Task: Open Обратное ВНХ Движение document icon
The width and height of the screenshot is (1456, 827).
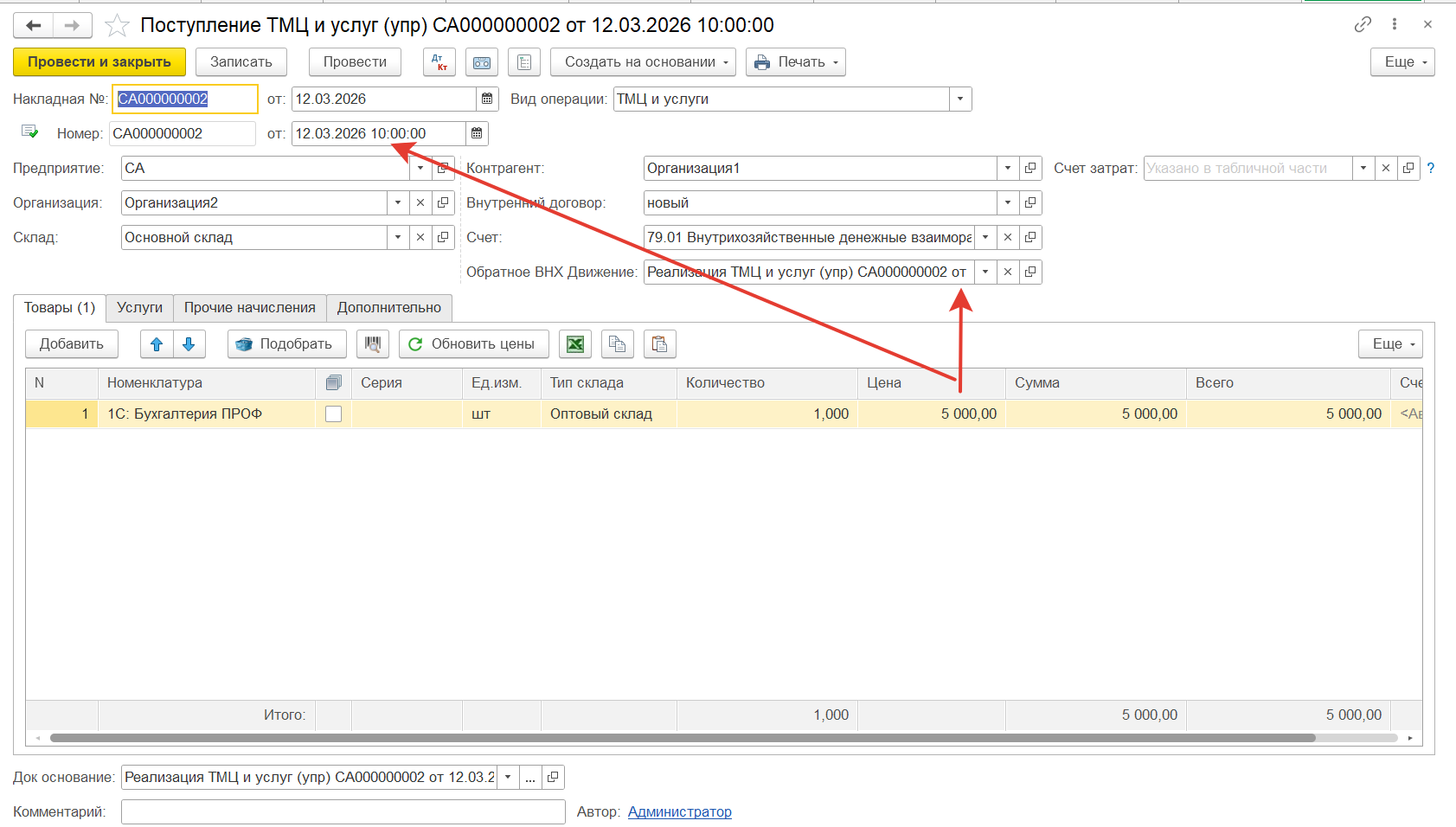Action: tap(1030, 272)
